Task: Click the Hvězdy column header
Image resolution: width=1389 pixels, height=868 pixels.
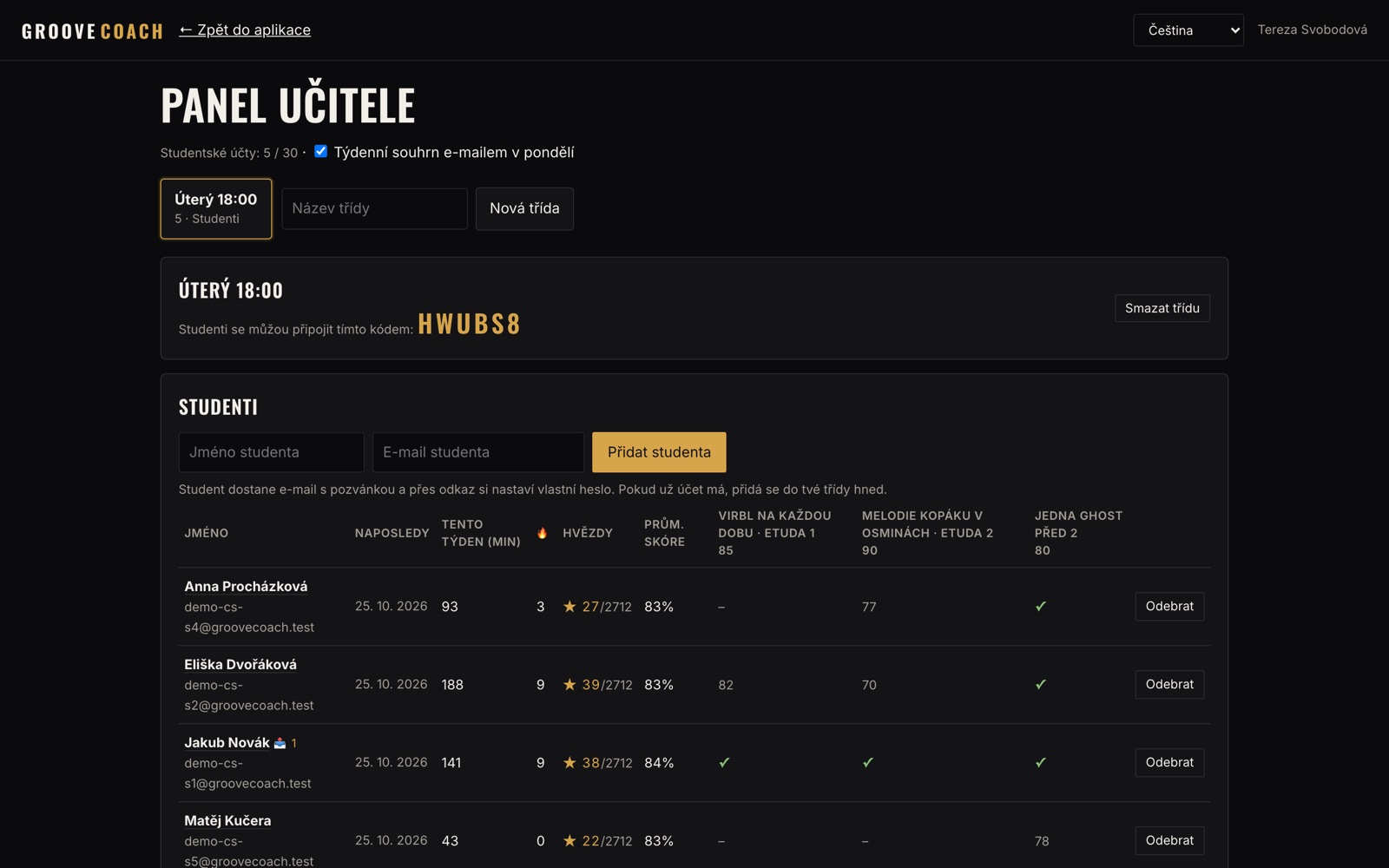Action: pos(588,533)
